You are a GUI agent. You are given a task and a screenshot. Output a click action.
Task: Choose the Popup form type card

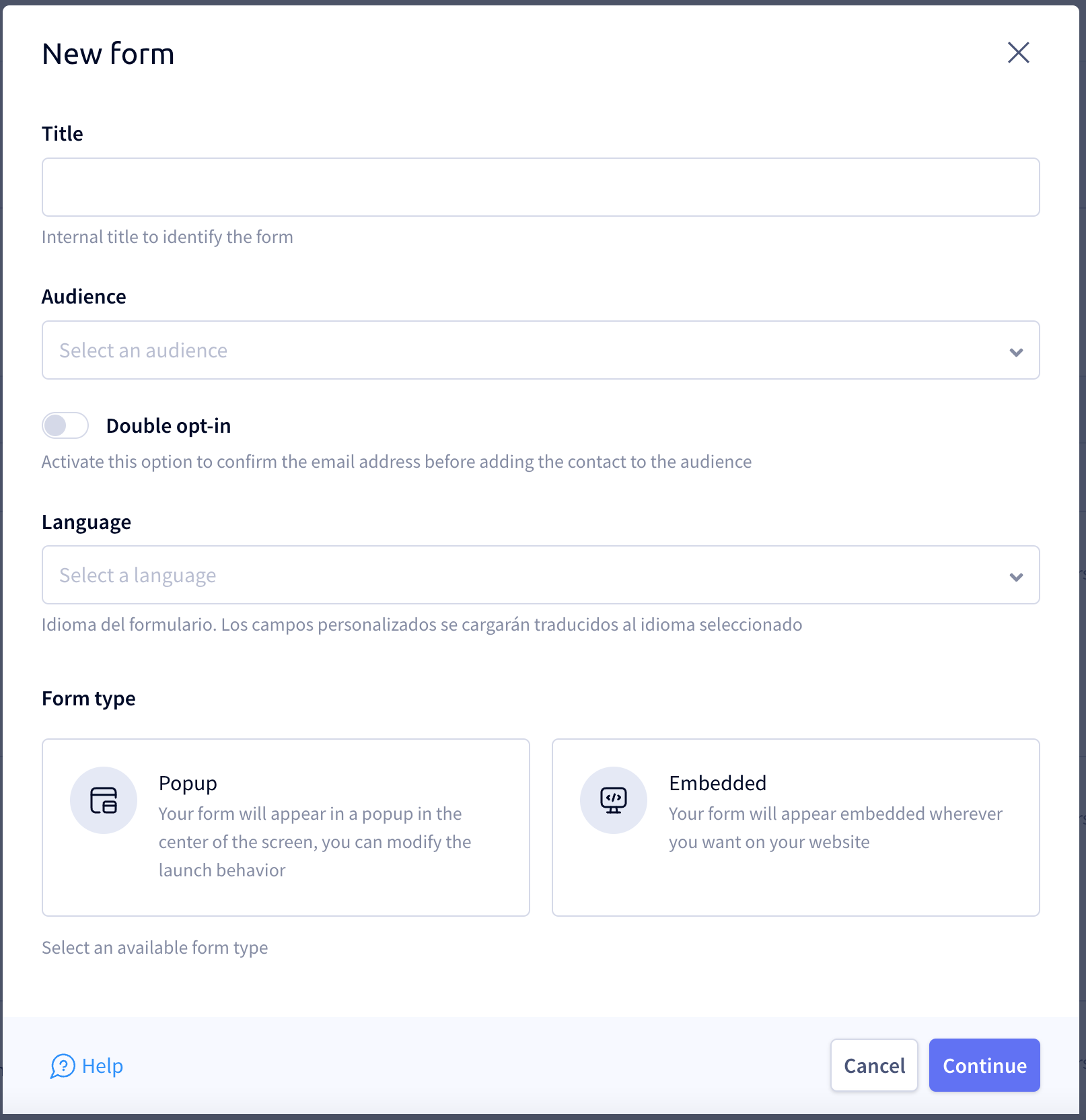pos(286,827)
